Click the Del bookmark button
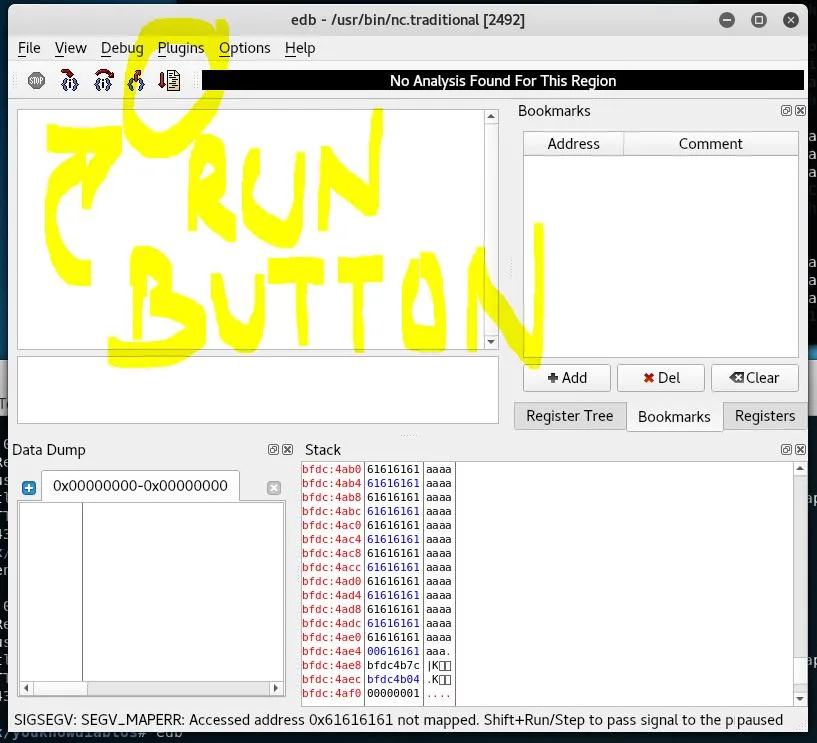817x743 pixels. click(x=661, y=378)
